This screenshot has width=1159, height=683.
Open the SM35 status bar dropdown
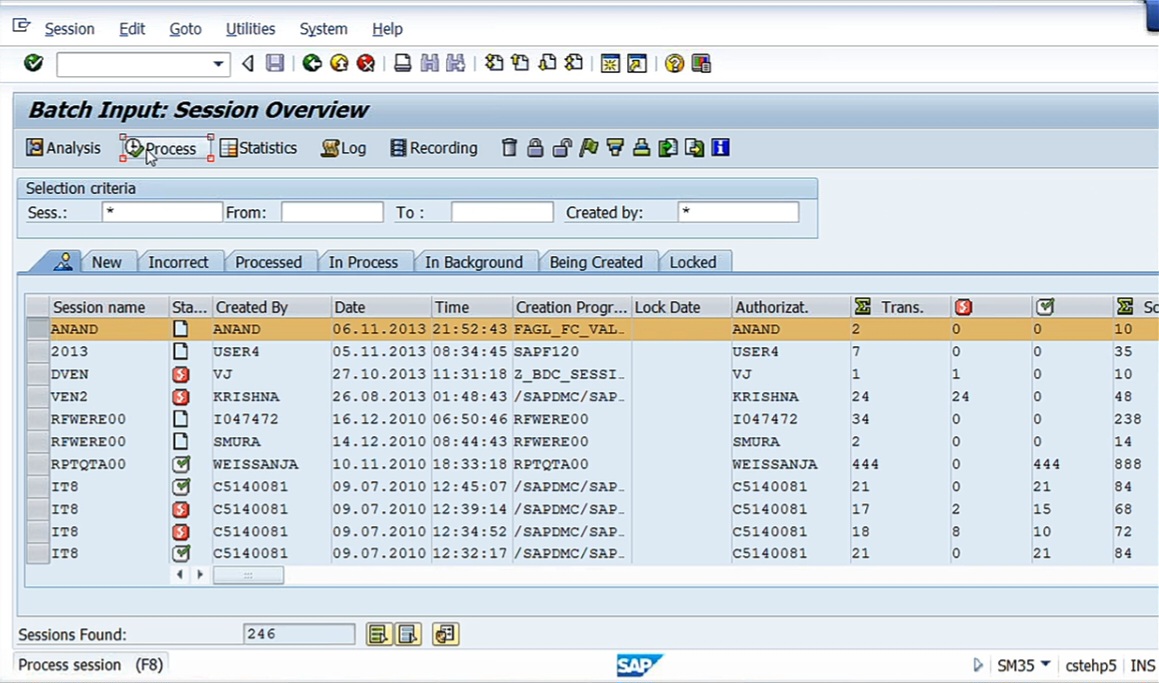click(1045, 664)
